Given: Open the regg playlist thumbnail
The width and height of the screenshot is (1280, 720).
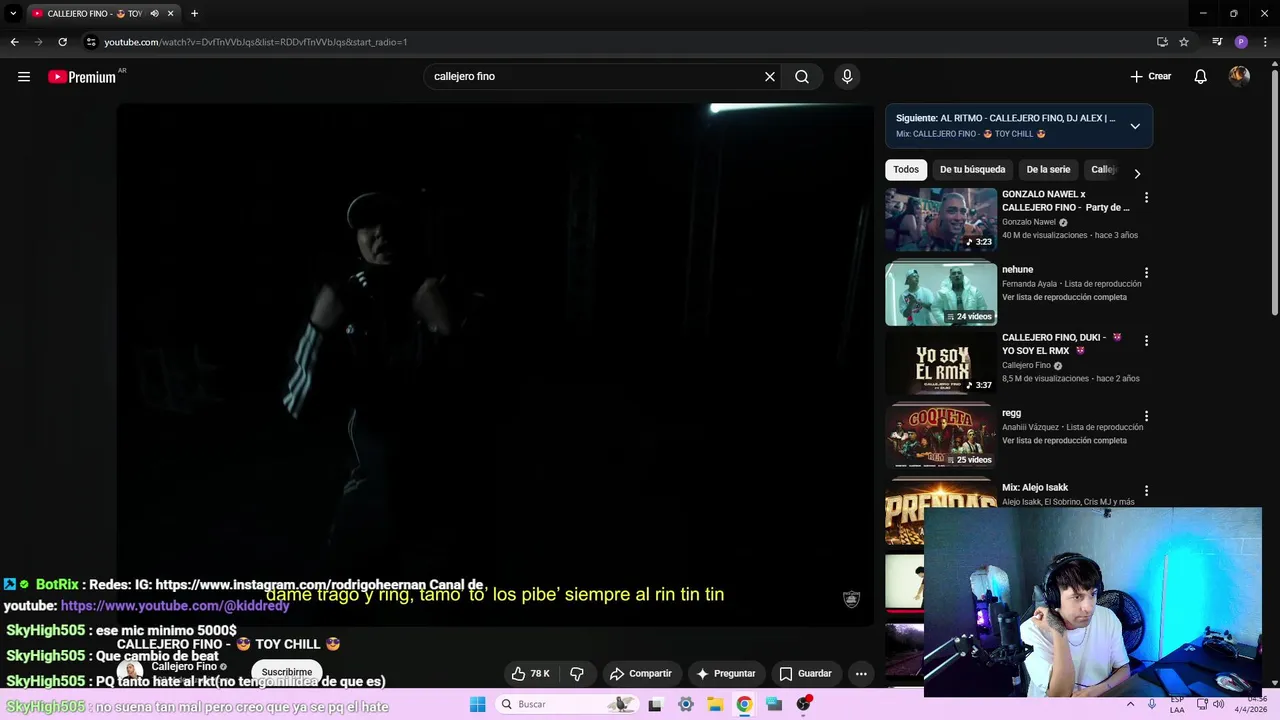Looking at the screenshot, I should pos(941,437).
